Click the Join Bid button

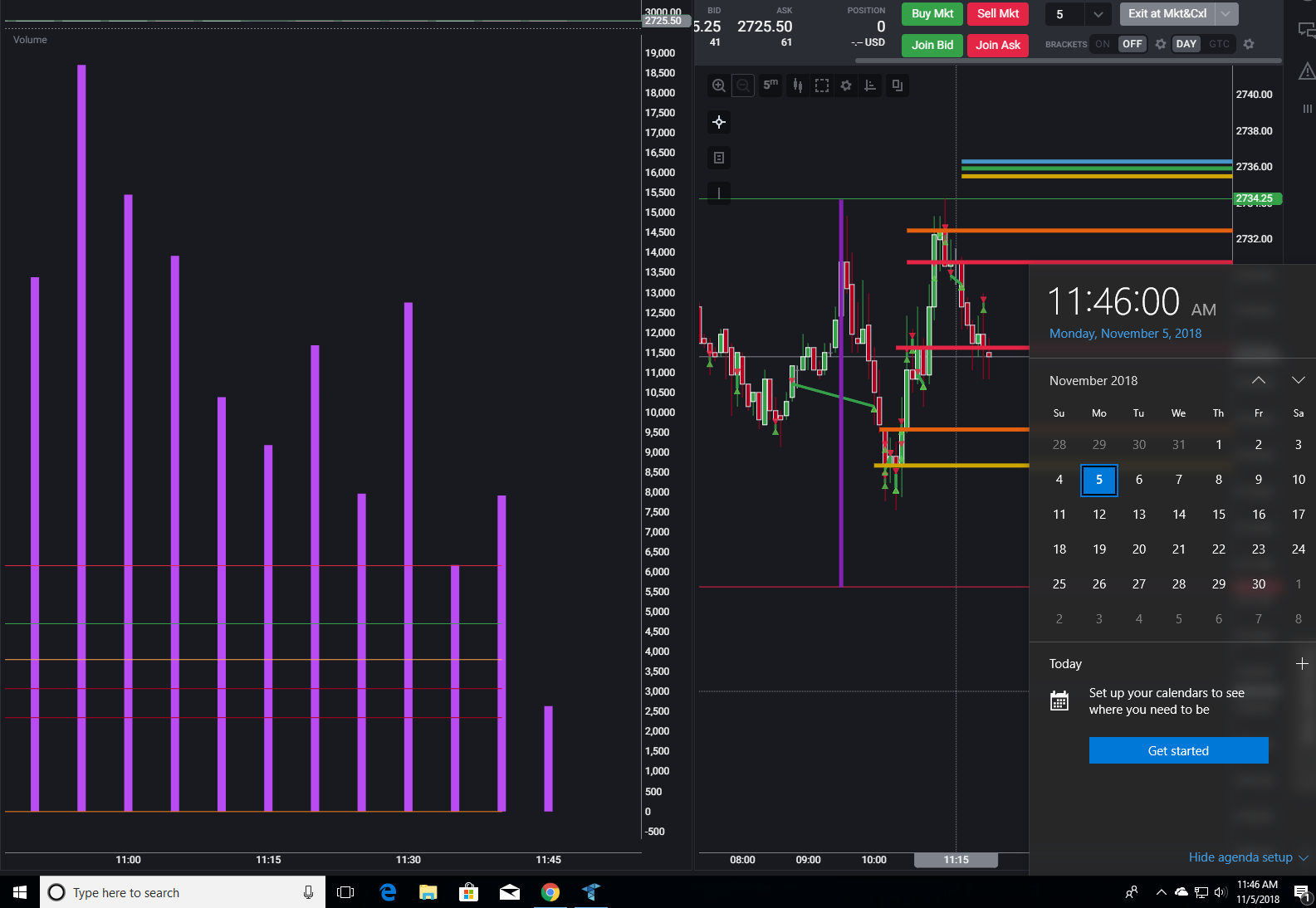pyautogui.click(x=932, y=46)
